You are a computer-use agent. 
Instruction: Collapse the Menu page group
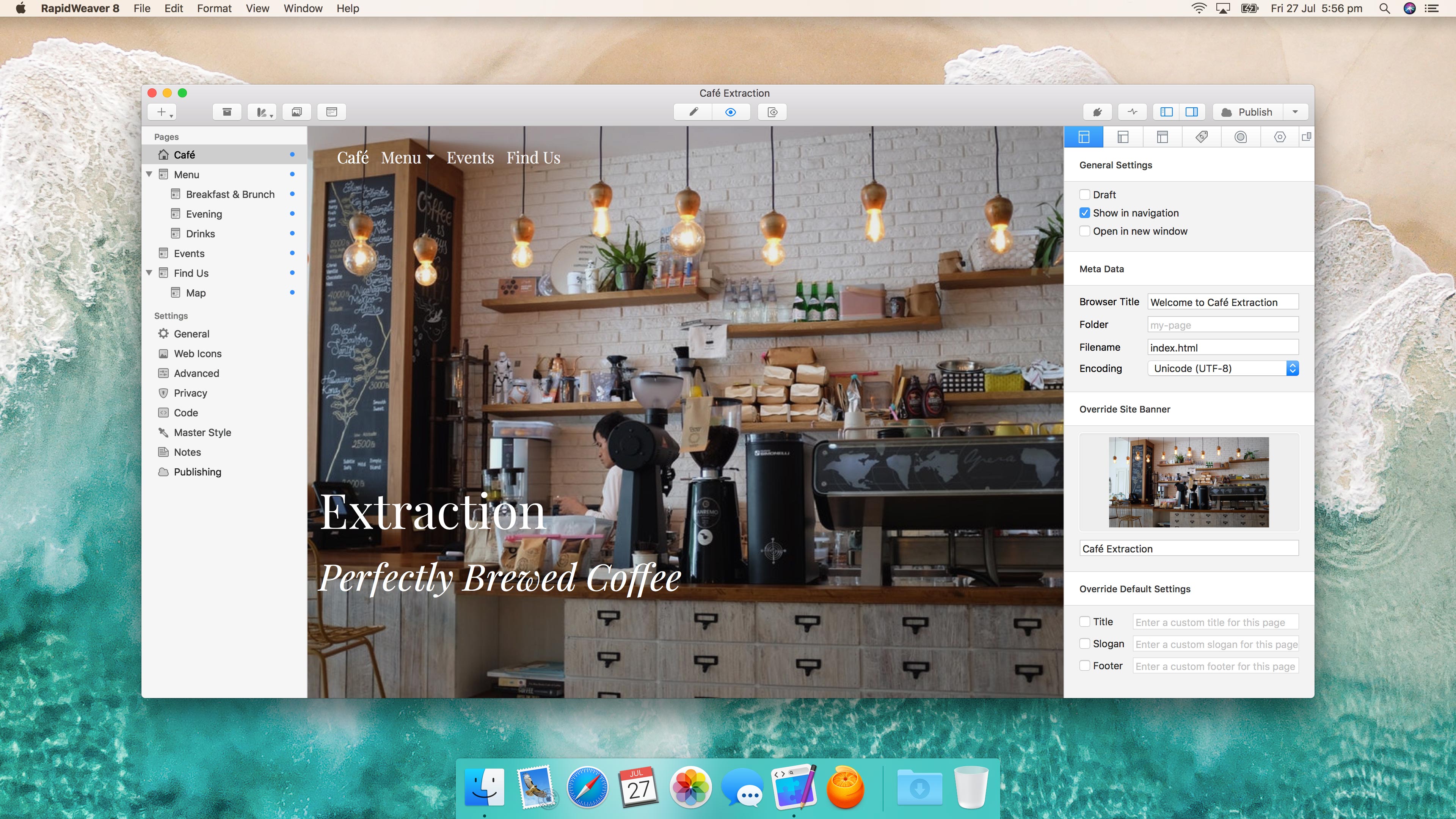tap(149, 174)
